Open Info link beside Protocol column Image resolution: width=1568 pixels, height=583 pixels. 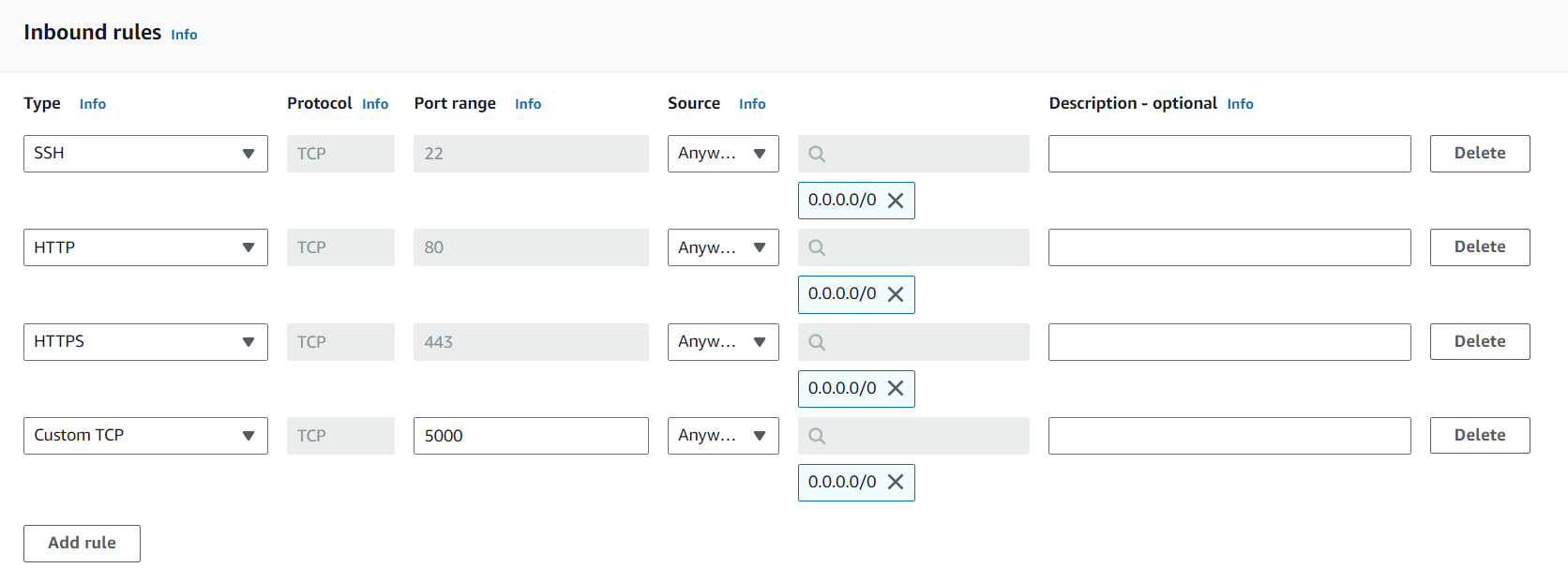(375, 104)
